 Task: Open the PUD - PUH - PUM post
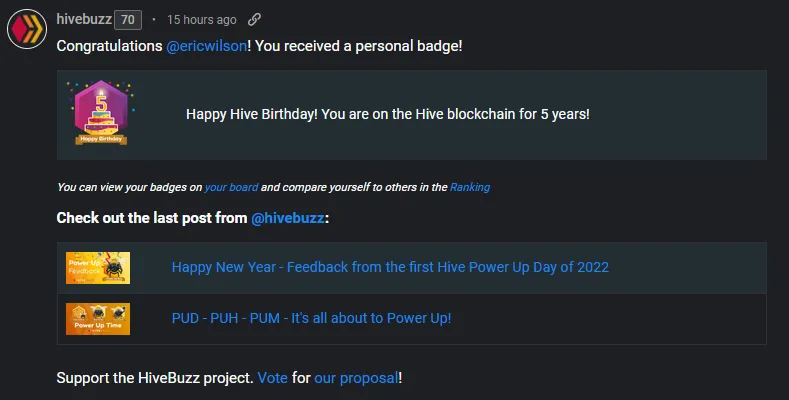311,318
